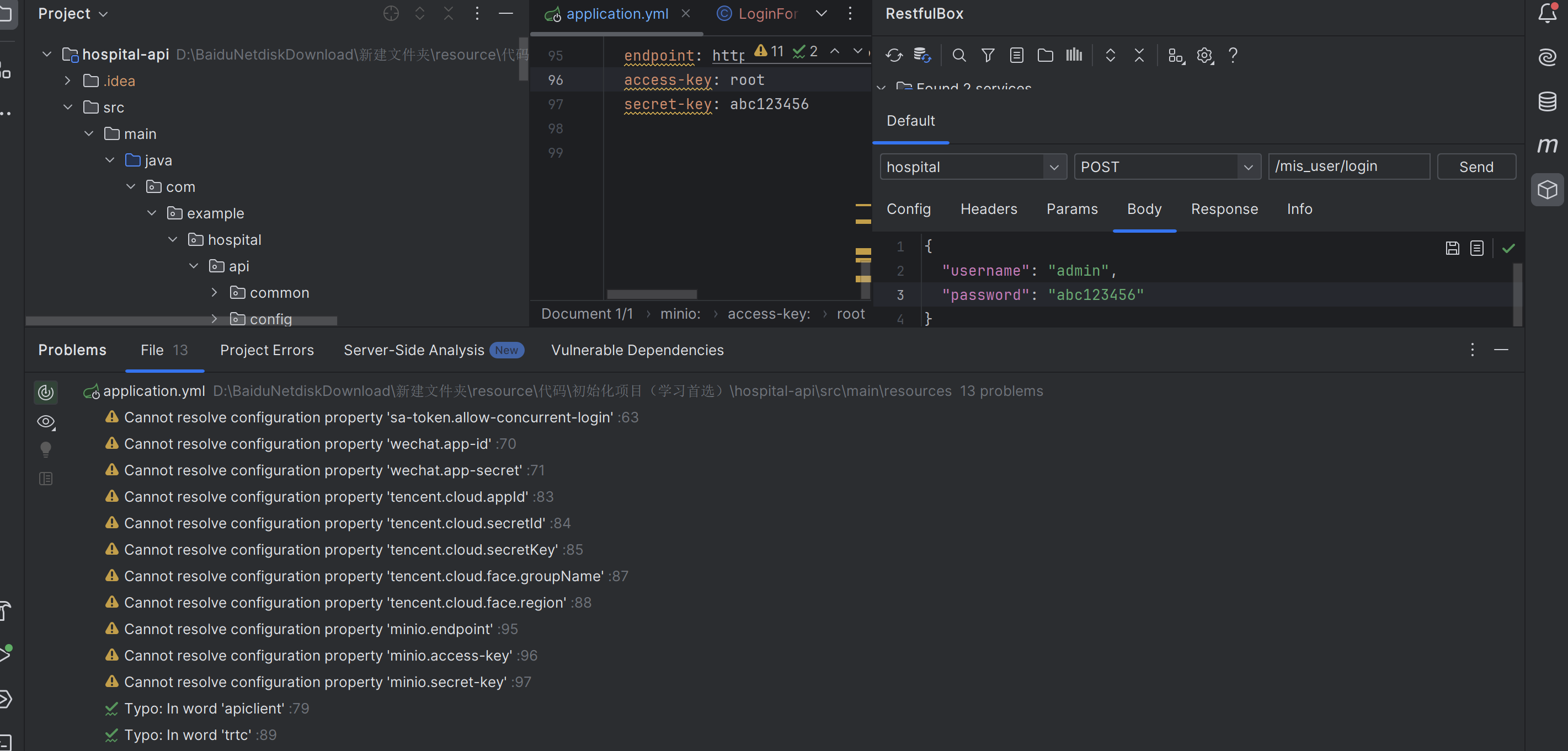Expand all in Project panel

(419, 13)
